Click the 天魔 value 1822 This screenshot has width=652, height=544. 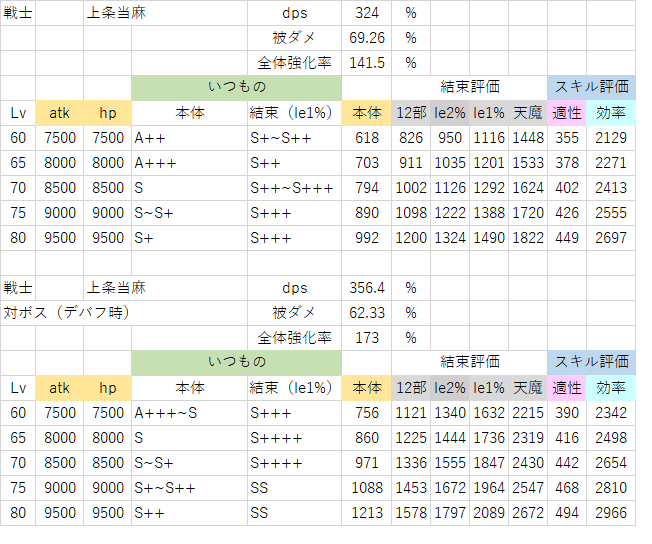(x=528, y=237)
